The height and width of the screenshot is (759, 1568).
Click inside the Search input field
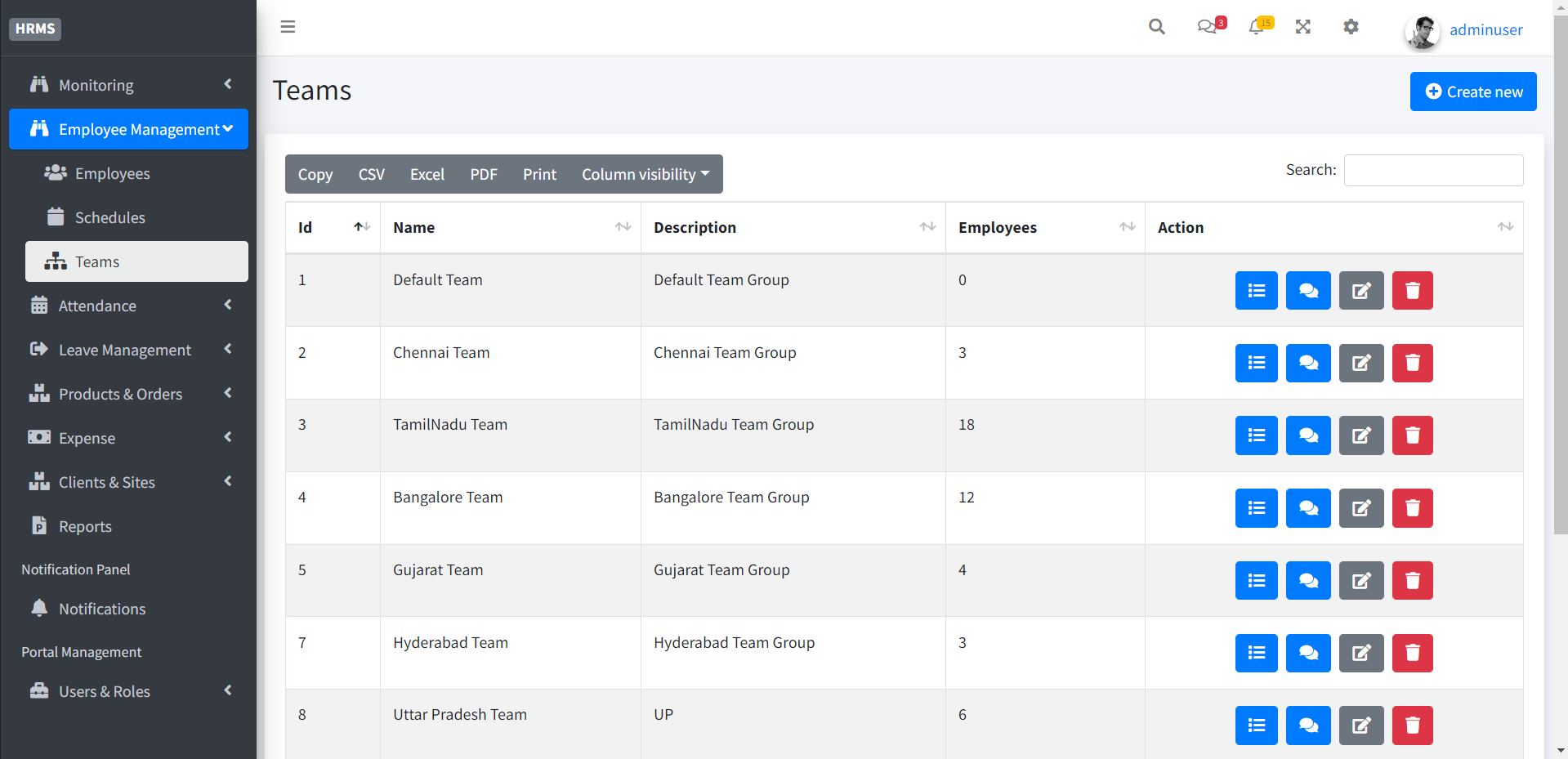[x=1432, y=170]
